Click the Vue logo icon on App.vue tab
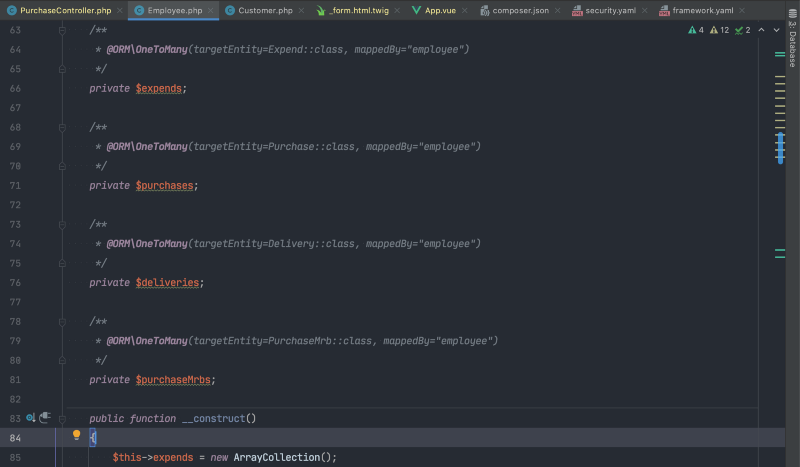 coord(416,10)
